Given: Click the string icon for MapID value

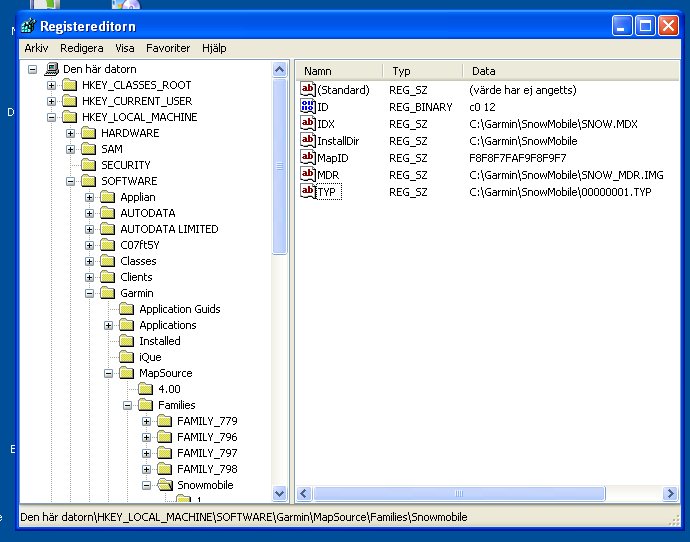Looking at the screenshot, I should pyautogui.click(x=308, y=157).
